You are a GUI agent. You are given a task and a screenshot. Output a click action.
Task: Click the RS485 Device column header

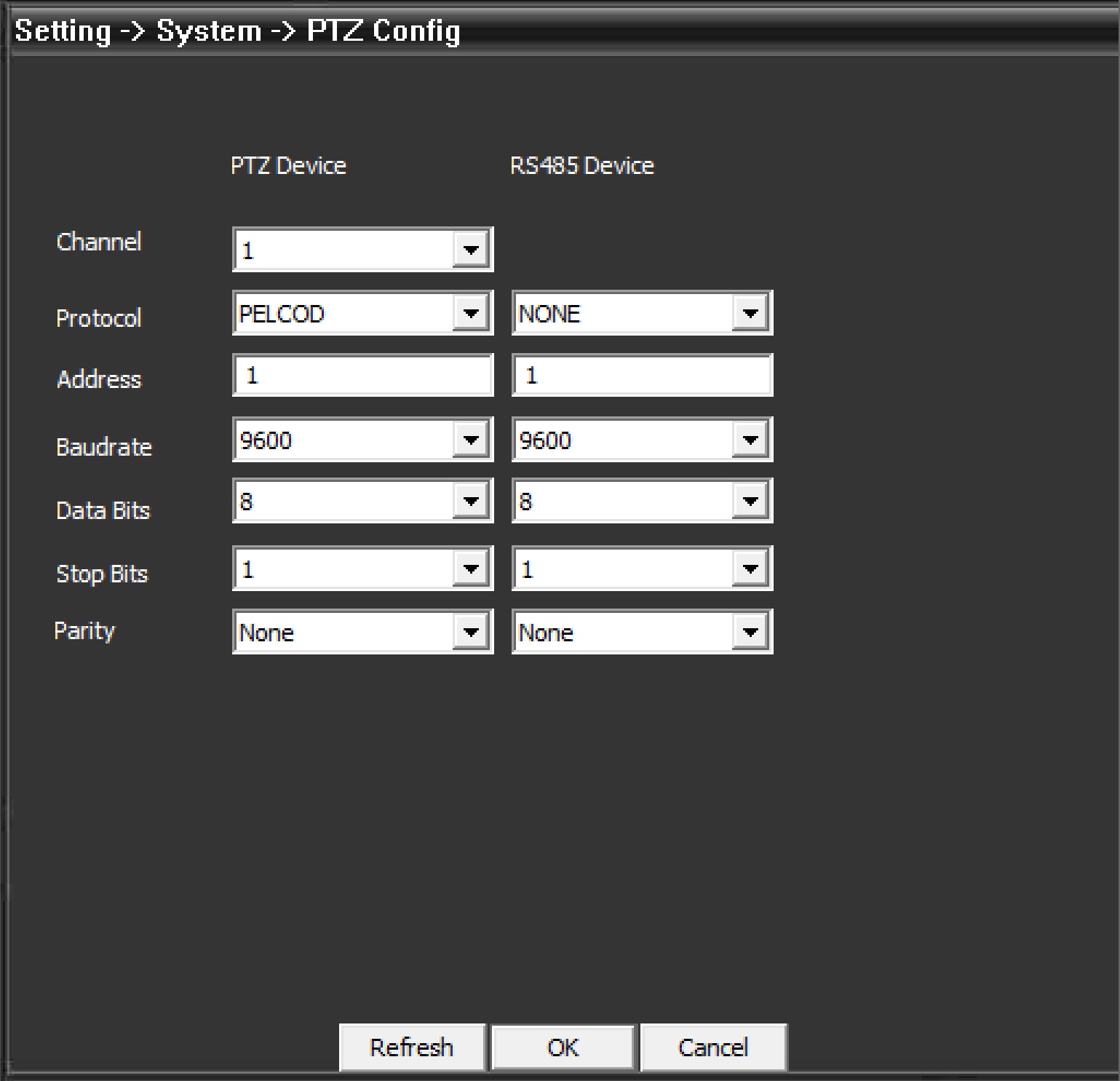[581, 166]
